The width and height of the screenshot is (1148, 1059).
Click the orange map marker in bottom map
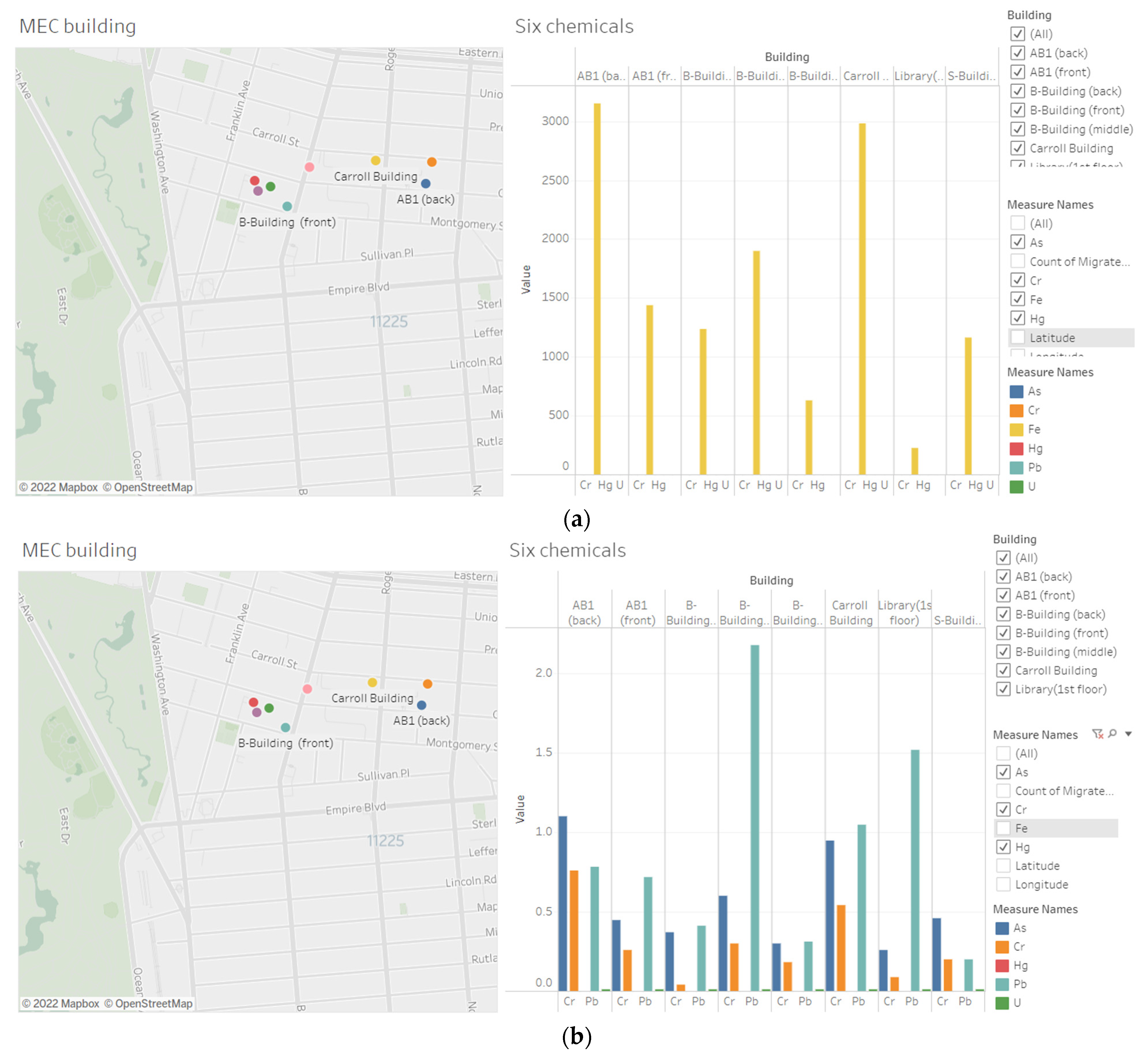pos(428,684)
